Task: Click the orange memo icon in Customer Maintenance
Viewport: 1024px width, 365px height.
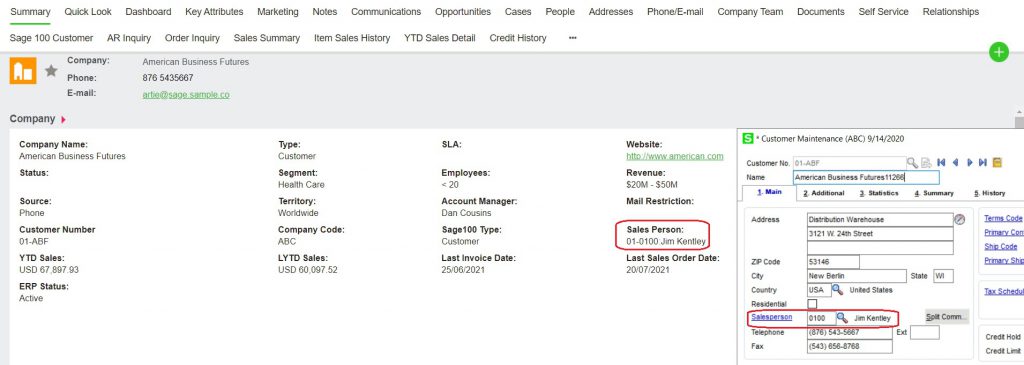Action: point(997,163)
